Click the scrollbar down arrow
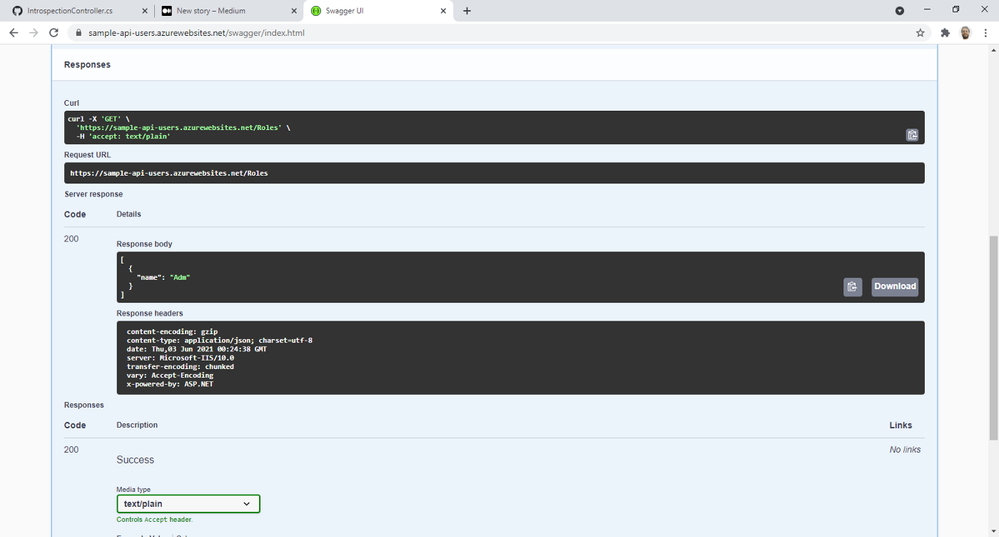 [x=993, y=531]
